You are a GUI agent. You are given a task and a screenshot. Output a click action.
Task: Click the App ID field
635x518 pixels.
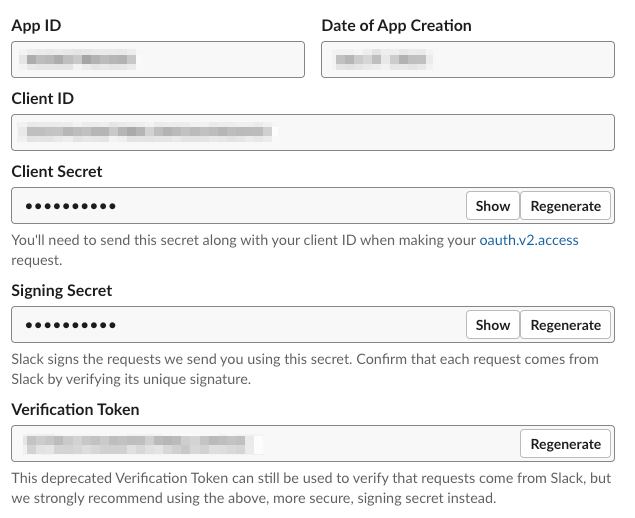click(157, 60)
